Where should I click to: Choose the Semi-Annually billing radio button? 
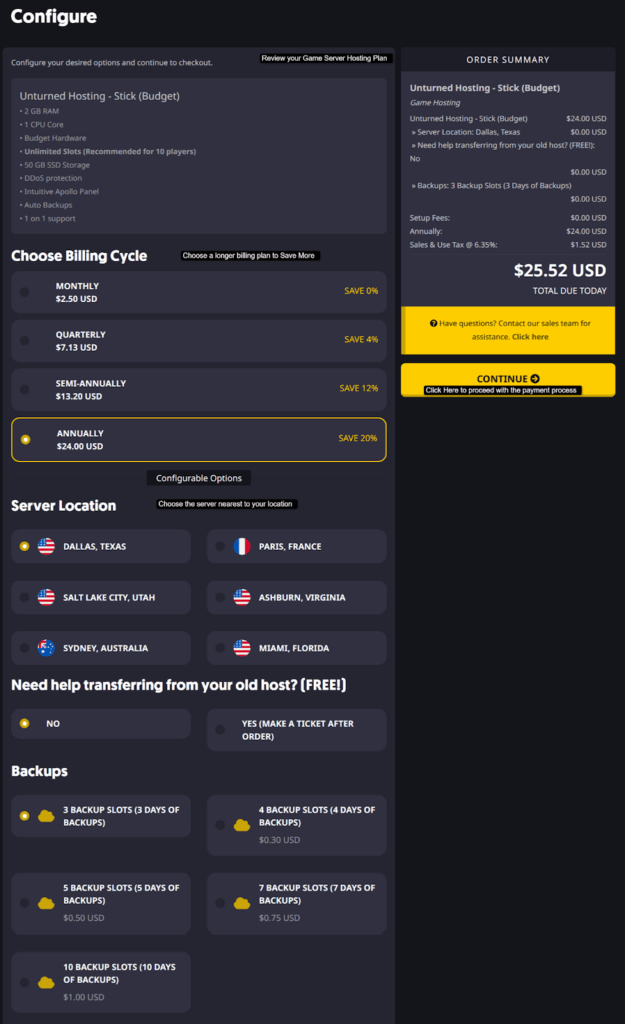25,390
